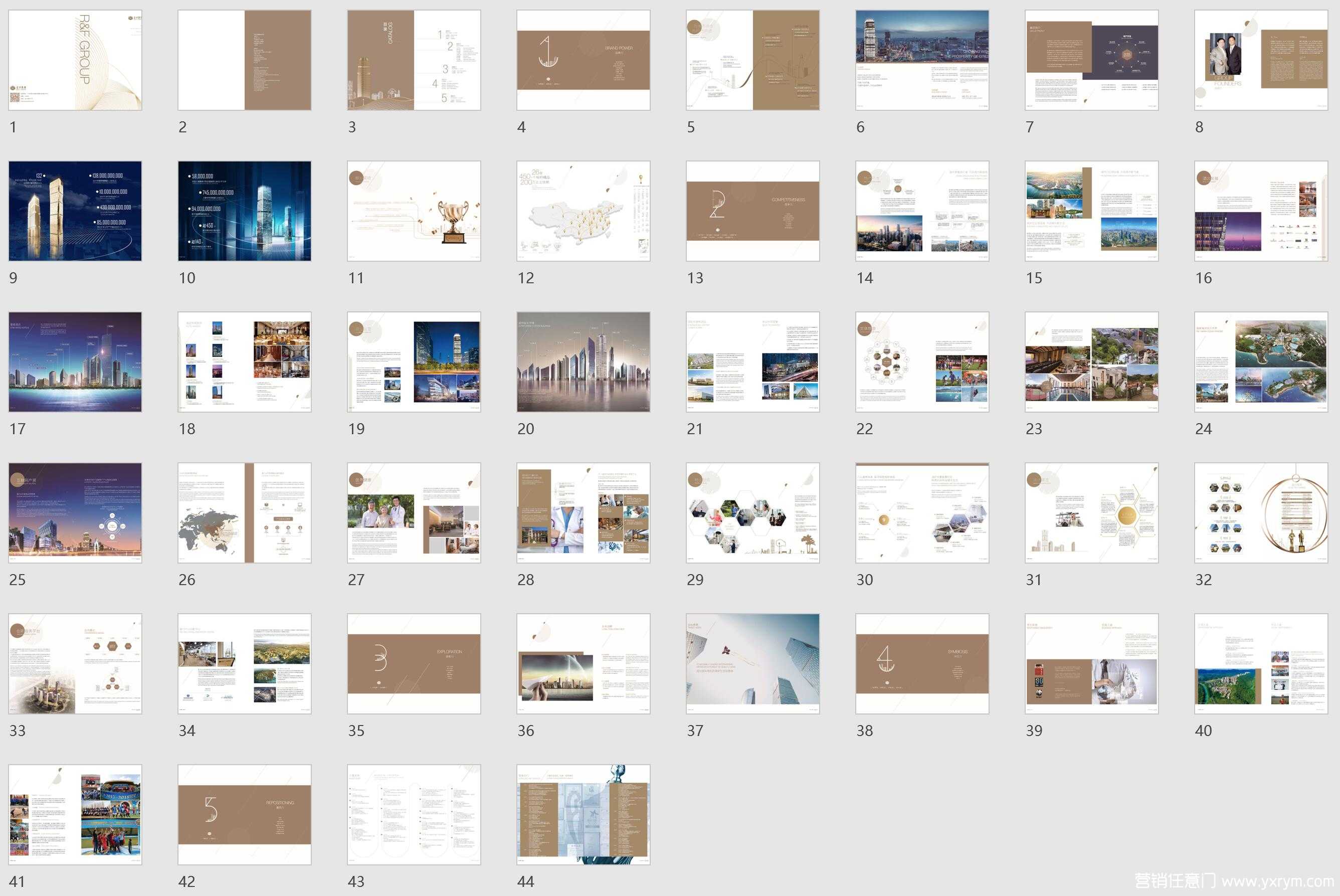Select slide 42 Repositioning section thumbnail

245,814
